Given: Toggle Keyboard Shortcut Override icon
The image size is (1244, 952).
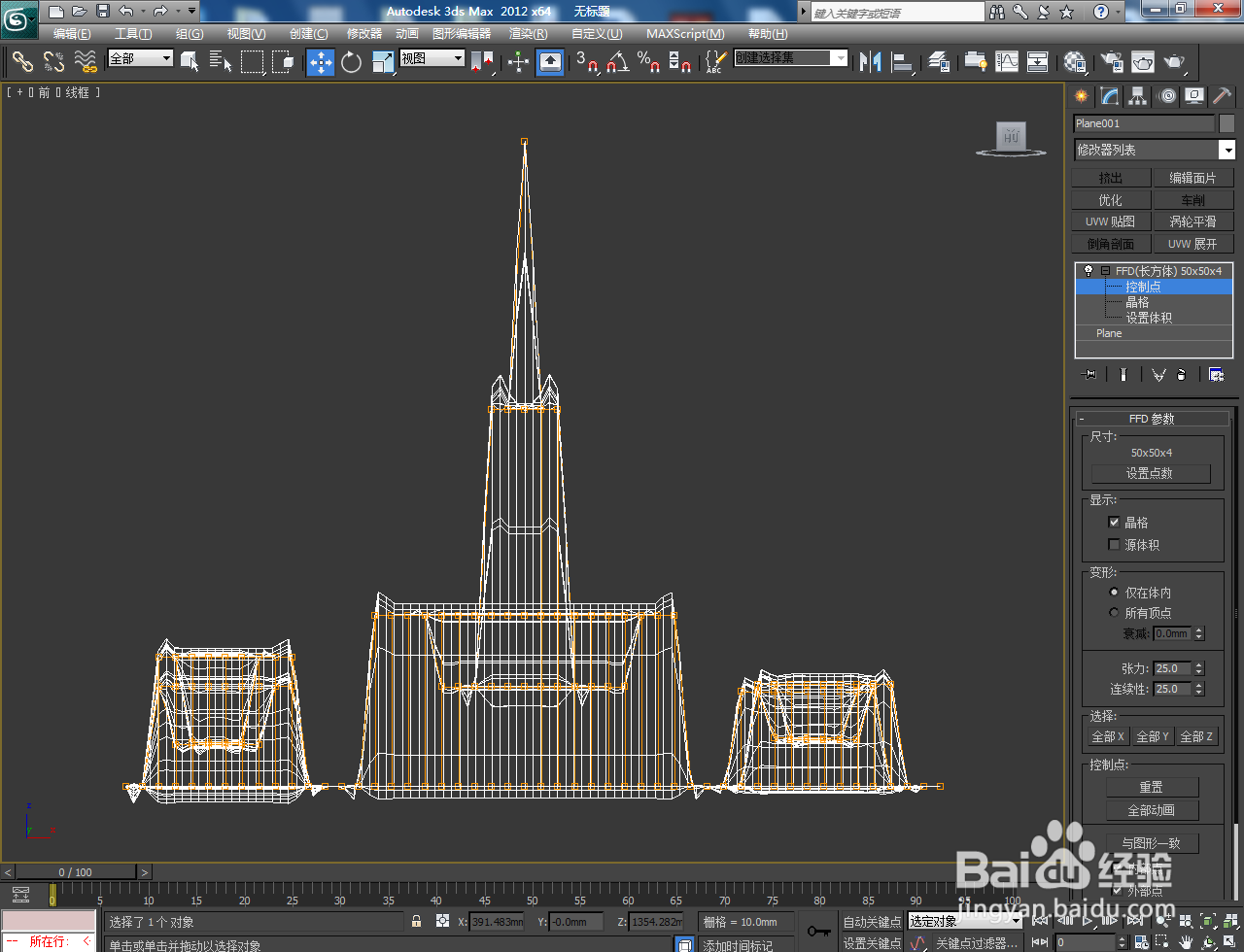Looking at the screenshot, I should coord(550,61).
